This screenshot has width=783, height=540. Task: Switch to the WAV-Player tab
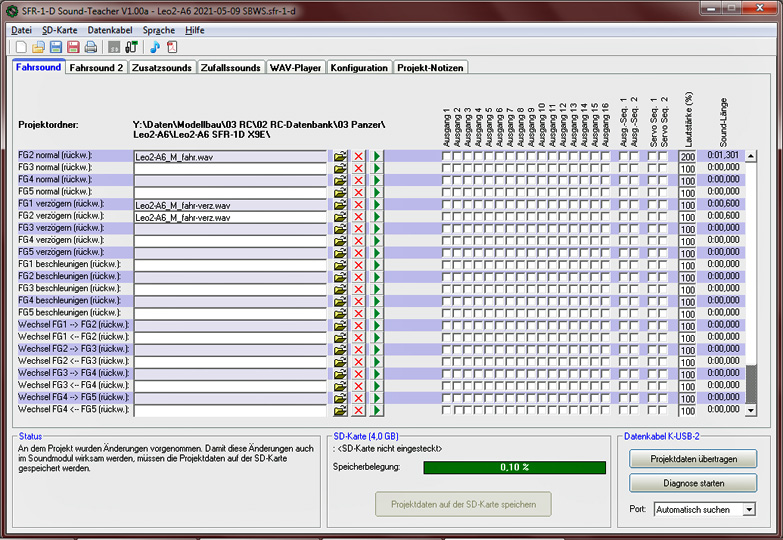click(295, 68)
